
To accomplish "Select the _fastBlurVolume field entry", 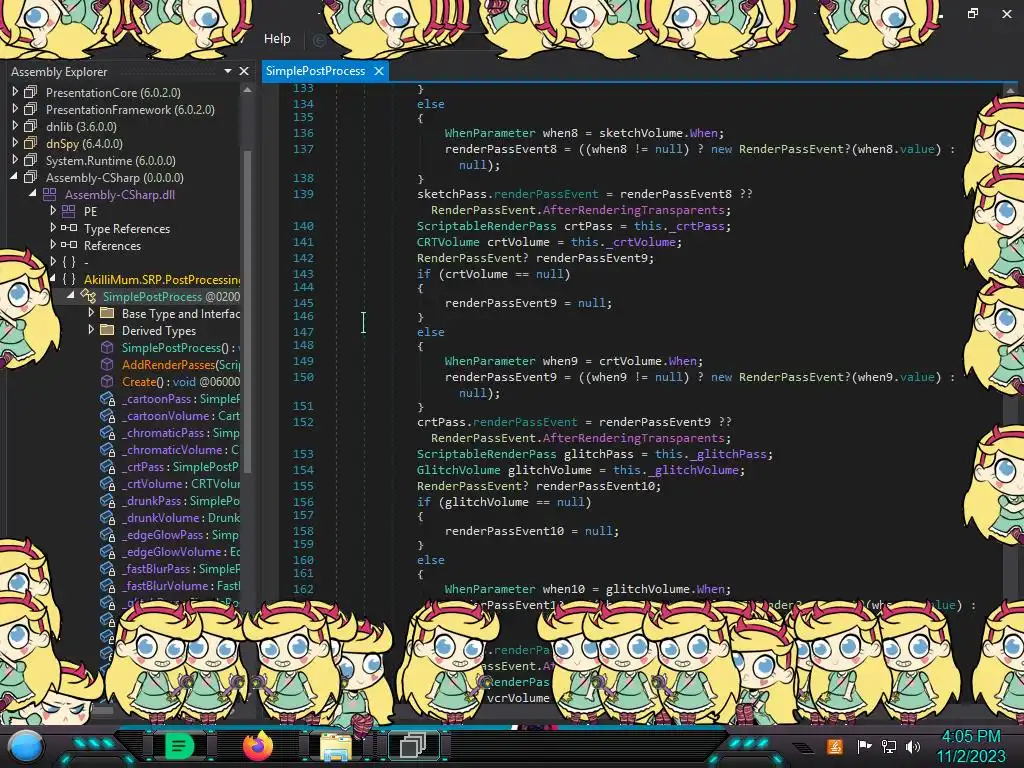I will tap(181, 585).
